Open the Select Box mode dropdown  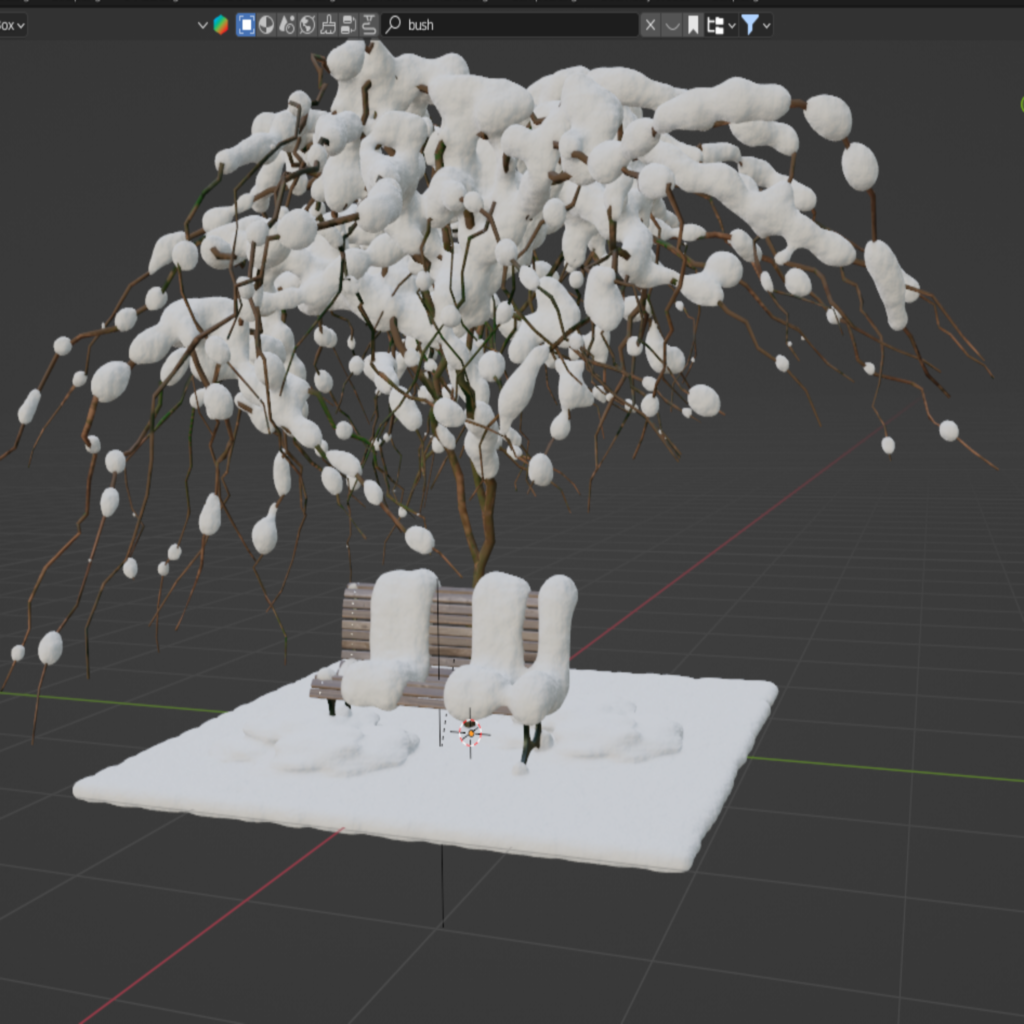12,25
